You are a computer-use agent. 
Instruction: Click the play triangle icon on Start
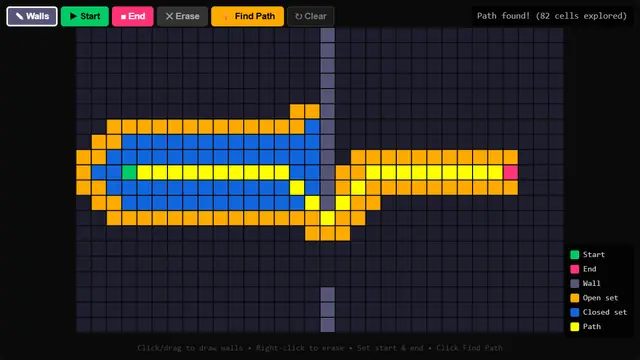coord(73,16)
